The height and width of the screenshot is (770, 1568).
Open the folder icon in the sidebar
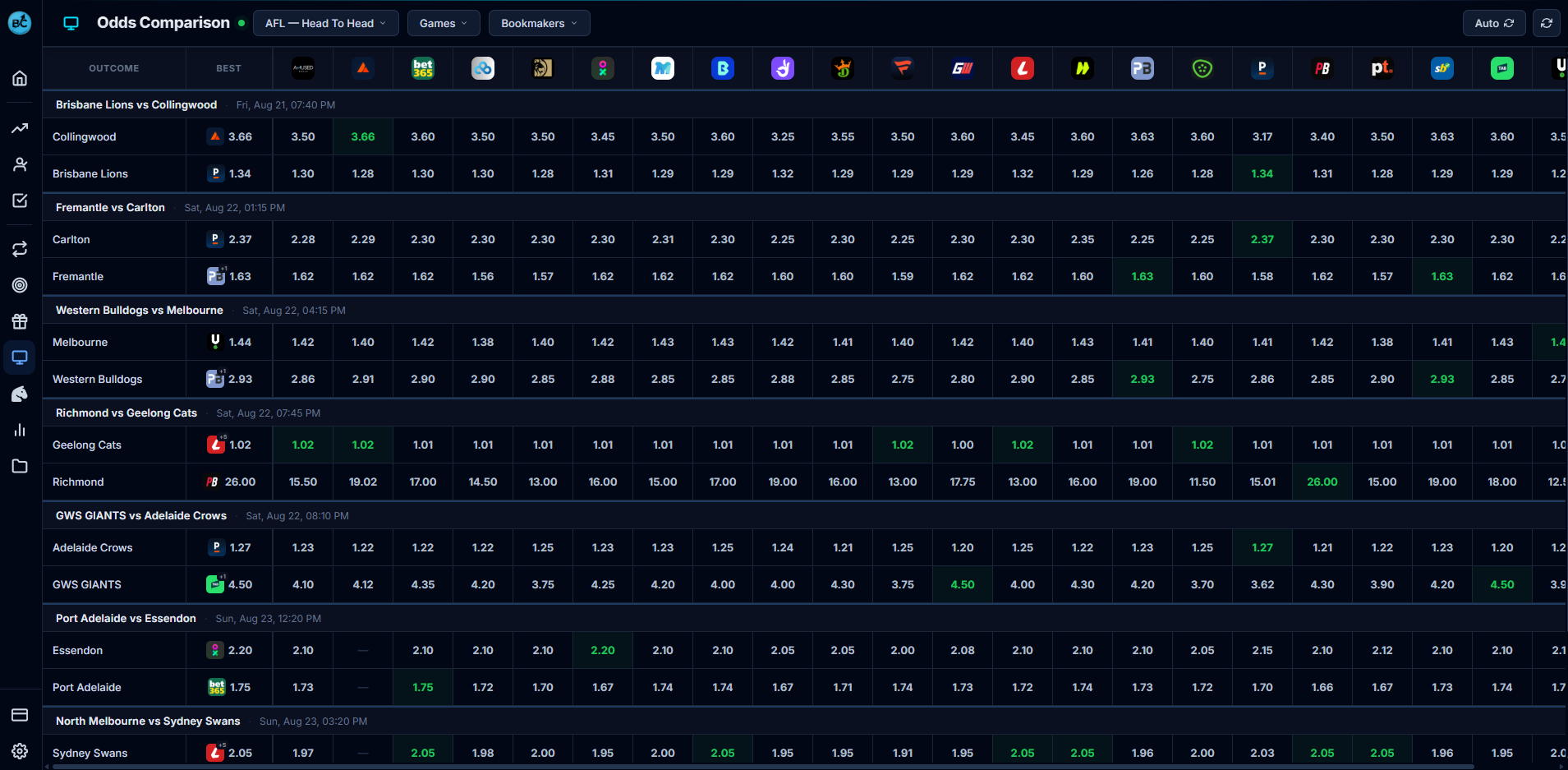[20, 466]
